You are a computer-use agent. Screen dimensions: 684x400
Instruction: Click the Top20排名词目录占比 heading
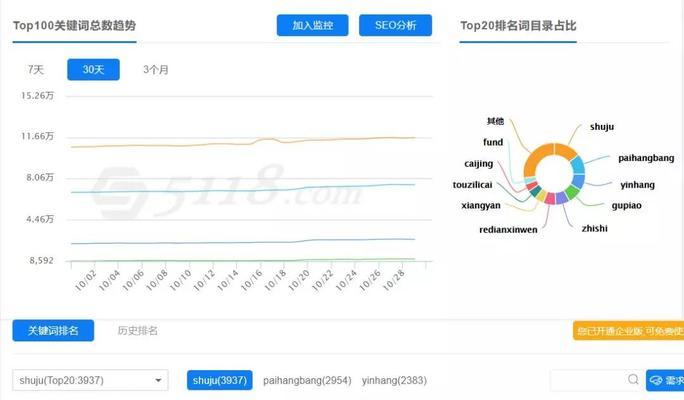click(x=518, y=25)
